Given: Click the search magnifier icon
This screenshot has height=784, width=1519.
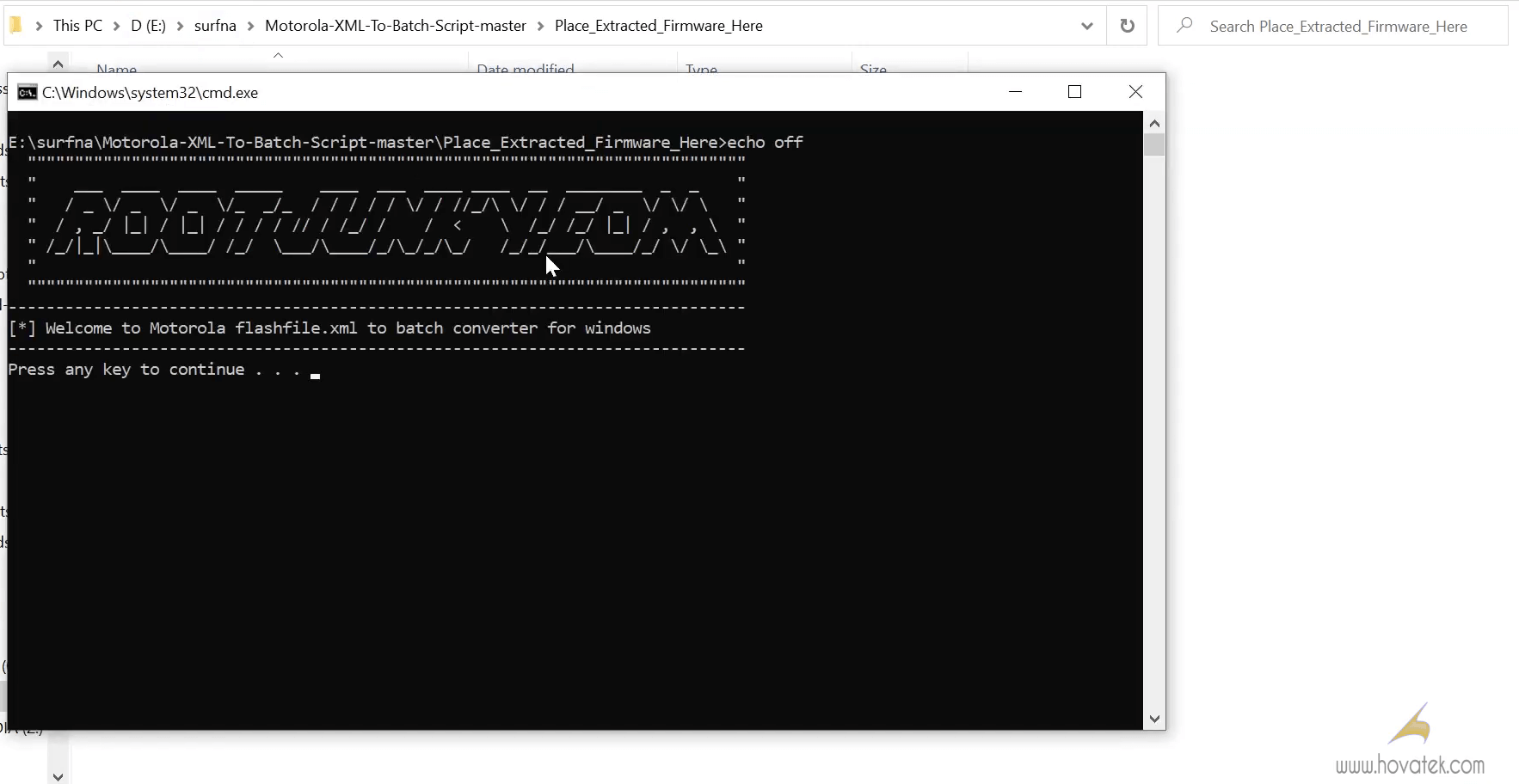Looking at the screenshot, I should point(1184,26).
